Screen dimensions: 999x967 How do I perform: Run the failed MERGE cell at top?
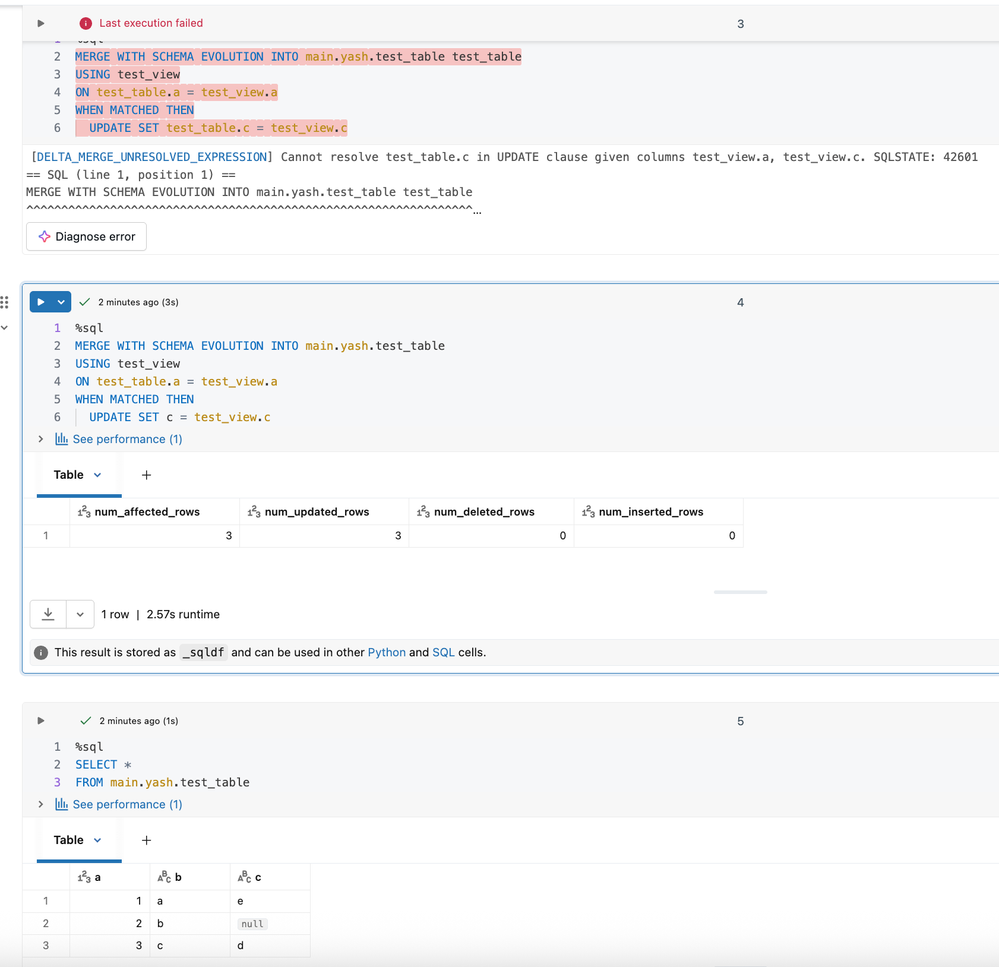[40, 22]
